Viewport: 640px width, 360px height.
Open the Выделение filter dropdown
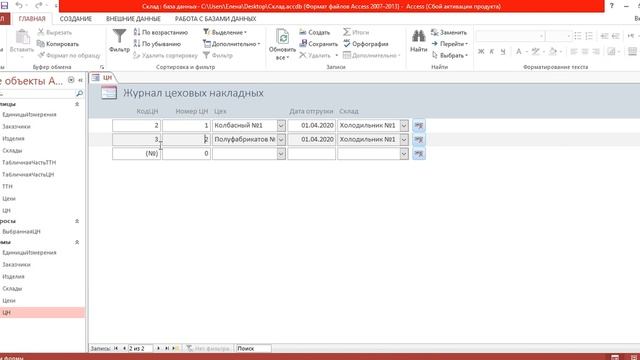tap(225, 32)
